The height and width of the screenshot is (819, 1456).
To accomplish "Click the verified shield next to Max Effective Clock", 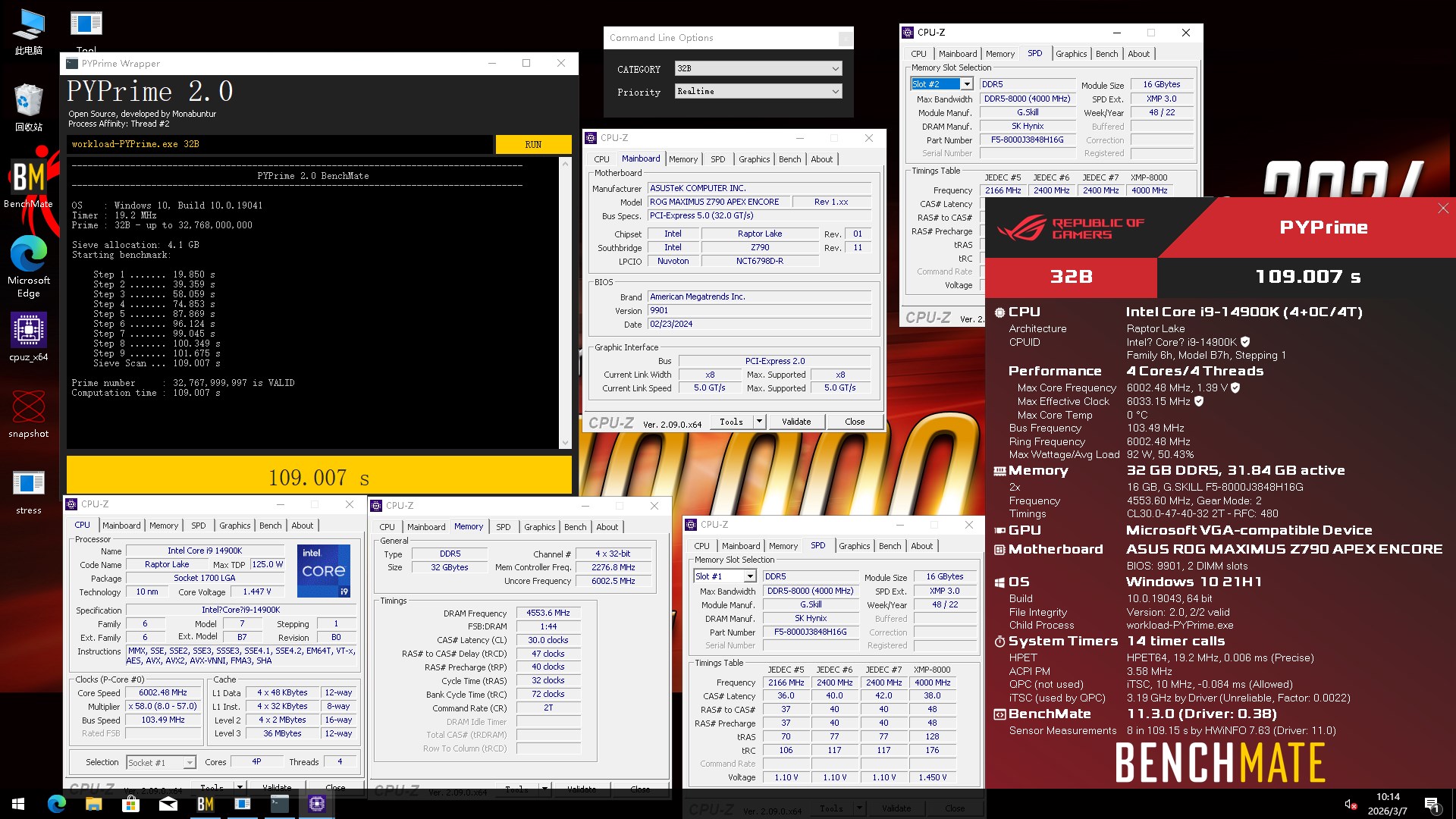I will 1199,401.
